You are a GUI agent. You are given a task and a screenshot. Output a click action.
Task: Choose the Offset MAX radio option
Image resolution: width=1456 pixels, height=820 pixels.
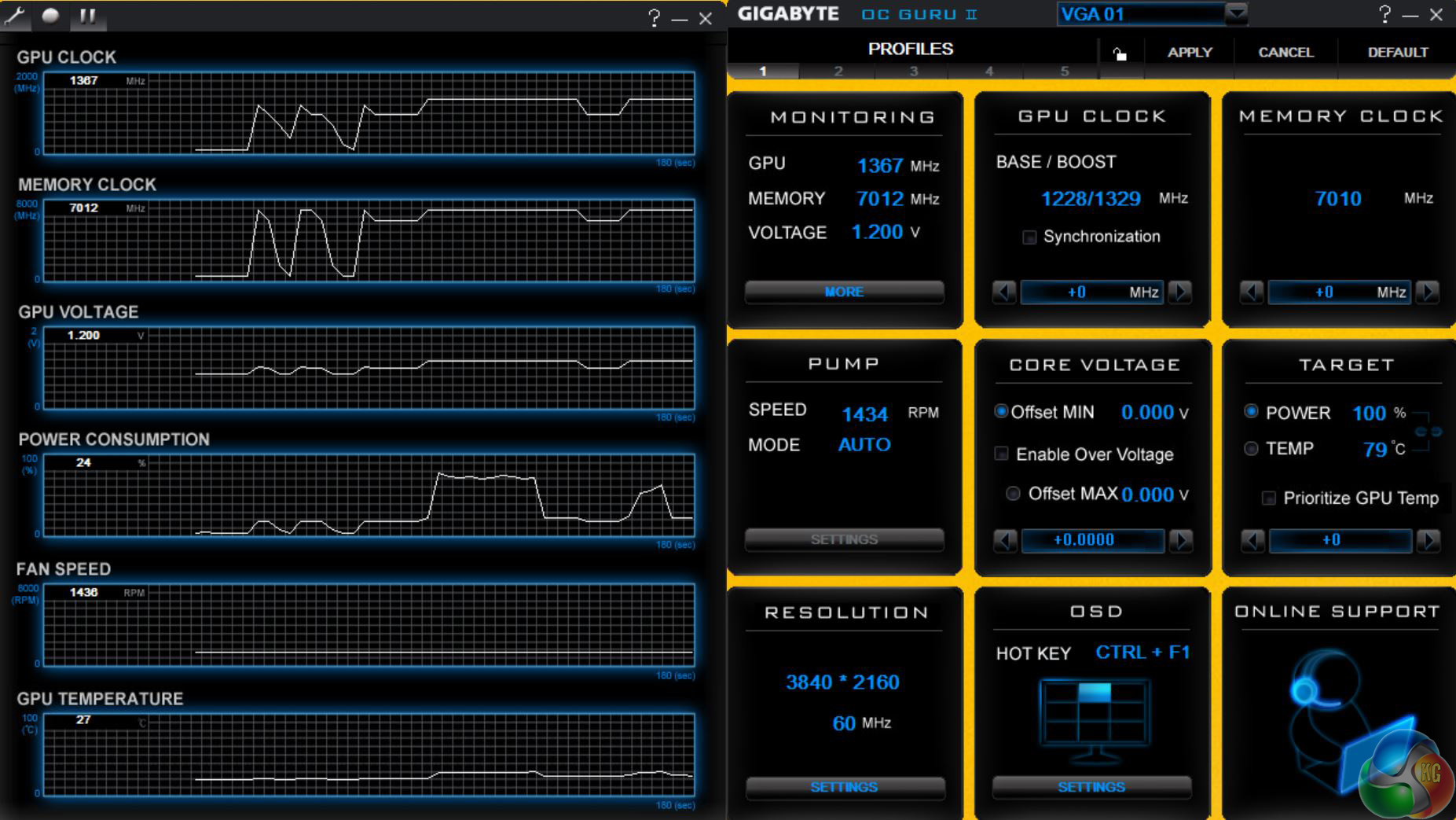[x=1013, y=493]
